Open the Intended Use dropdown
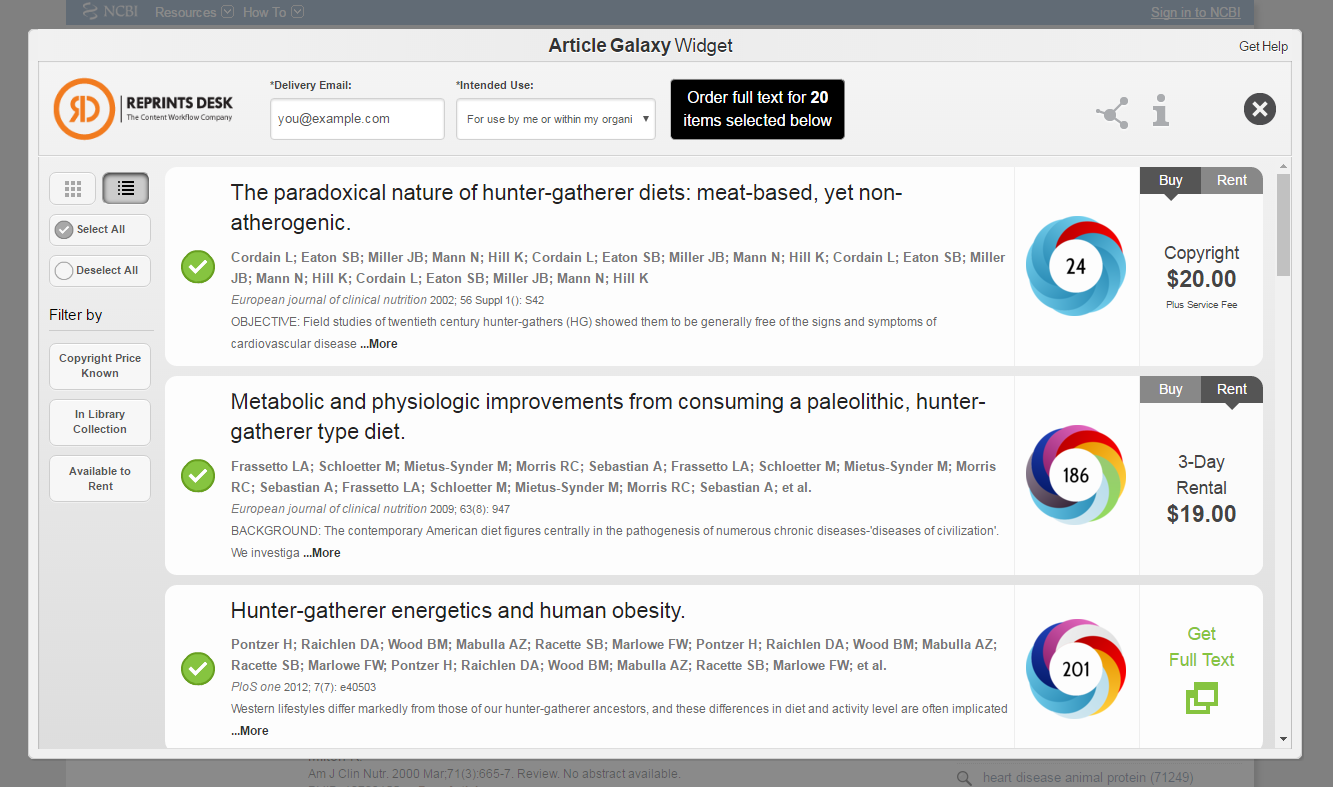Viewport: 1333px width, 787px height. click(x=555, y=119)
